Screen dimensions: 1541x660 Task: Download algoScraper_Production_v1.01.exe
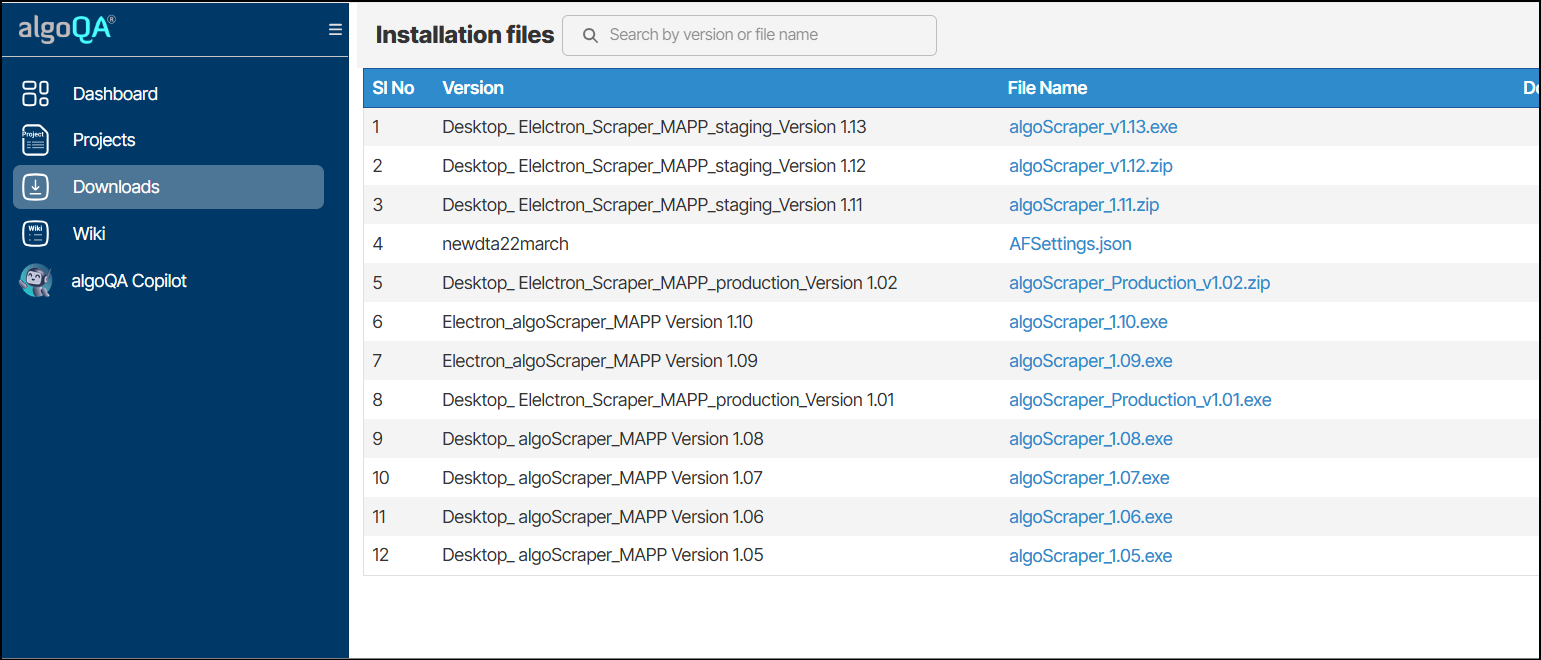[x=1140, y=400]
